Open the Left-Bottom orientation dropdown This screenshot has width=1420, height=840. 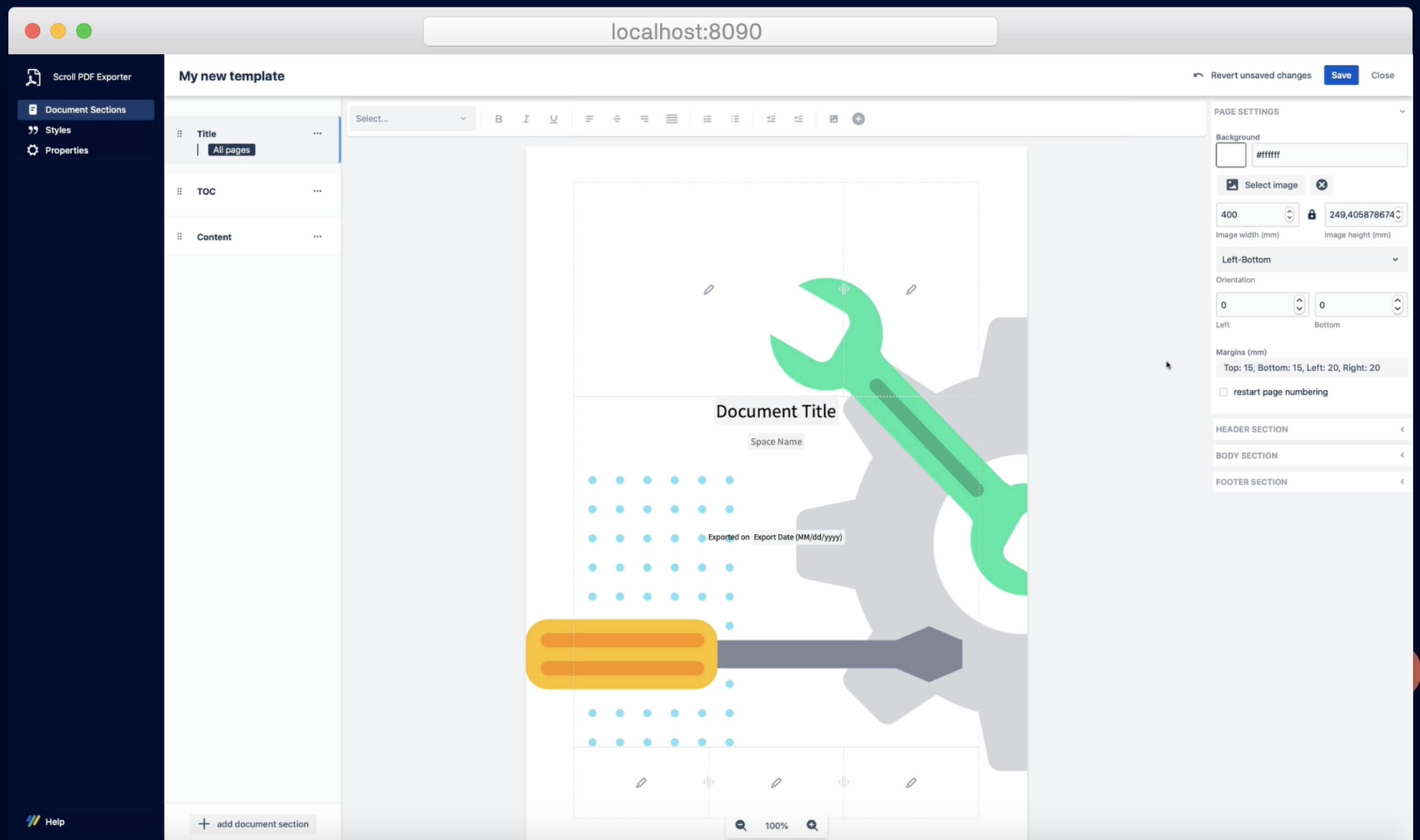click(x=1310, y=259)
